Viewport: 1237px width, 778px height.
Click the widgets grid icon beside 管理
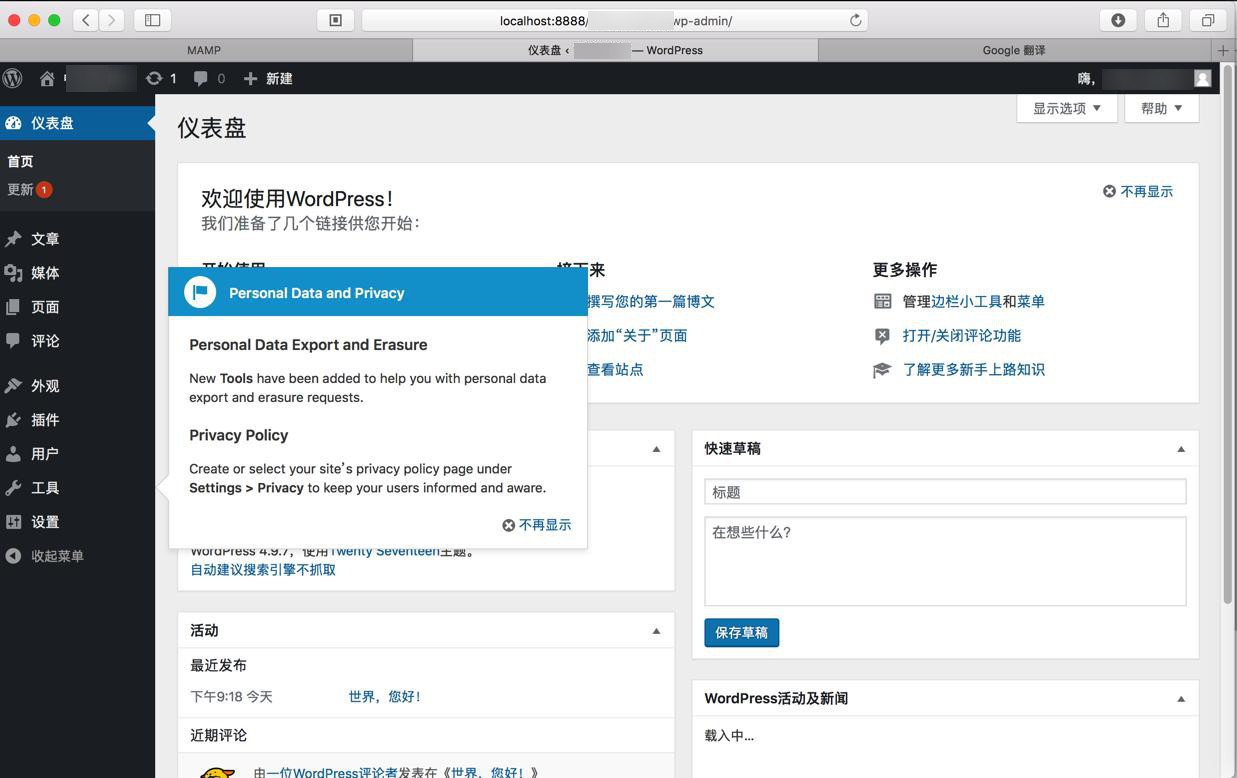click(882, 301)
